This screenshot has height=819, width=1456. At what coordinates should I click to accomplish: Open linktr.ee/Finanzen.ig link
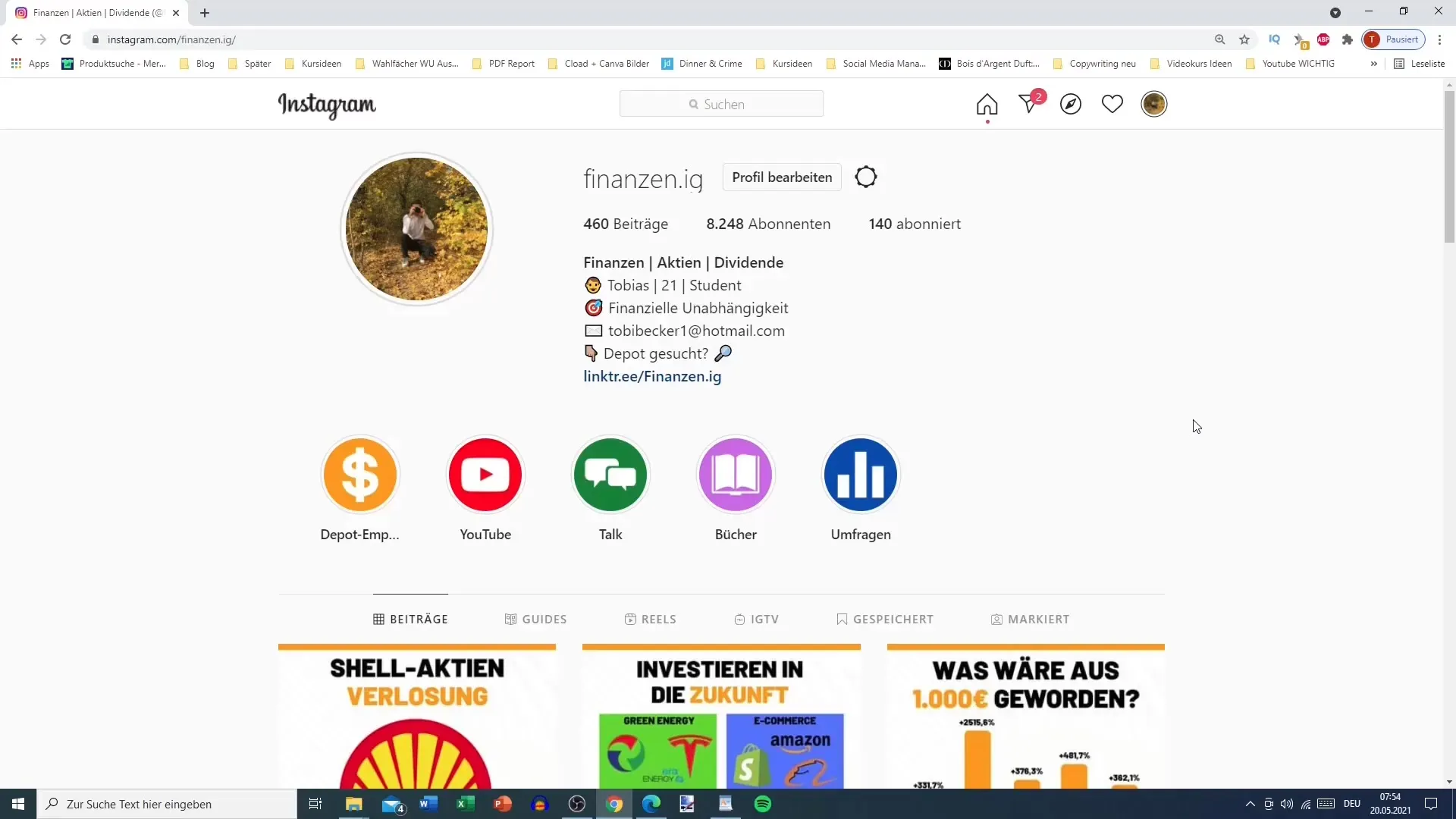coord(653,377)
